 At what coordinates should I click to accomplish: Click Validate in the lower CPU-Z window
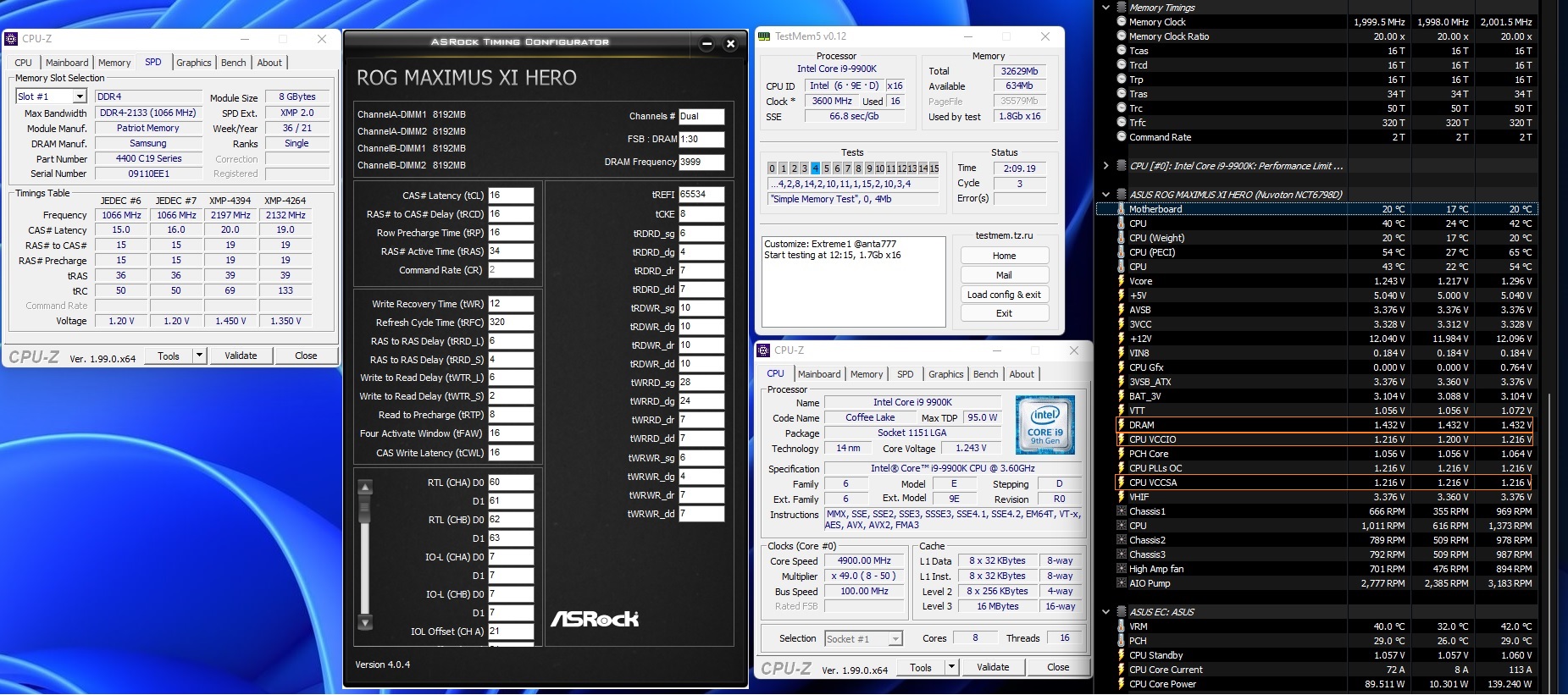pyautogui.click(x=993, y=667)
